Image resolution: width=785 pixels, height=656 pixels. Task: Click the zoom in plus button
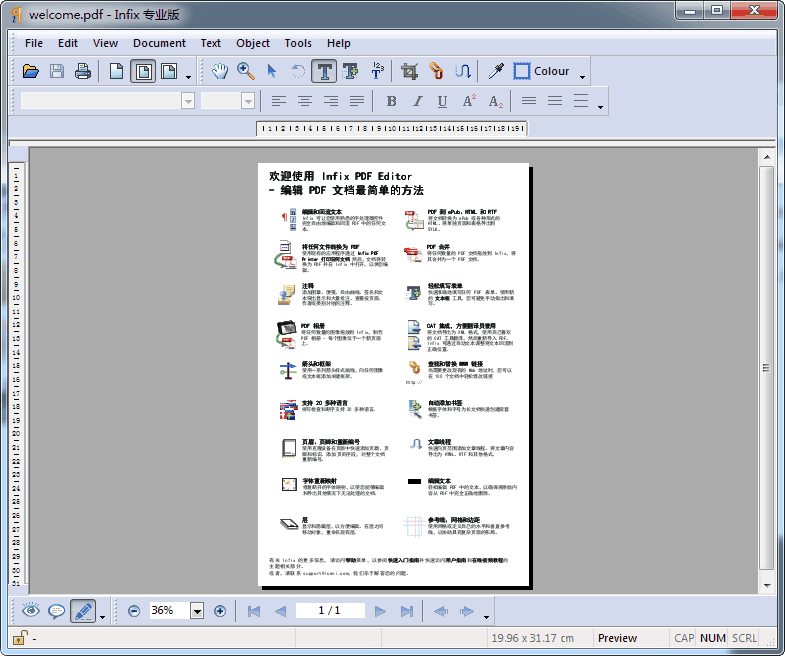pyautogui.click(x=220, y=611)
